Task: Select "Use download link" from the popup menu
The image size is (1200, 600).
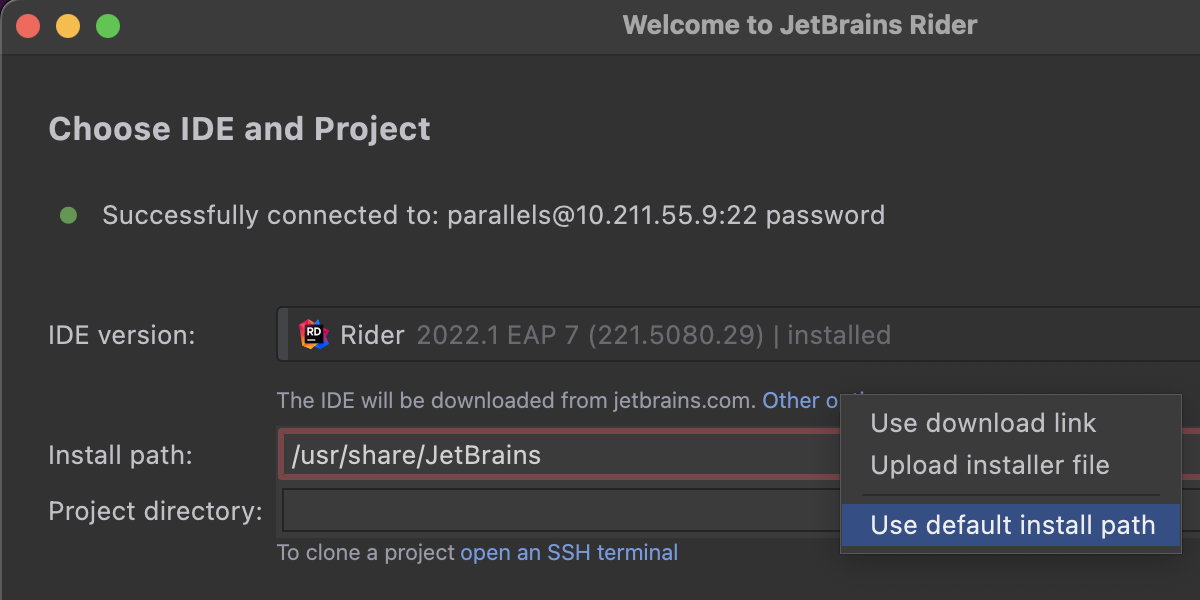Action: (983, 423)
